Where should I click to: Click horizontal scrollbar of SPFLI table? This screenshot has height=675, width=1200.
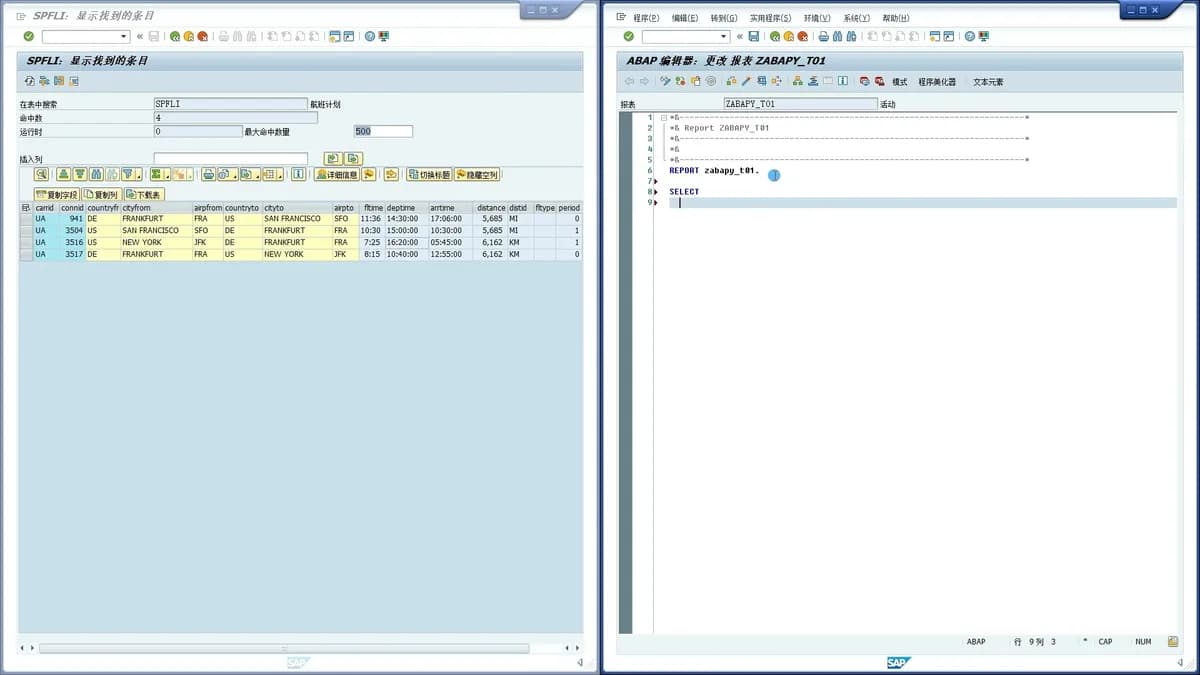(284, 648)
